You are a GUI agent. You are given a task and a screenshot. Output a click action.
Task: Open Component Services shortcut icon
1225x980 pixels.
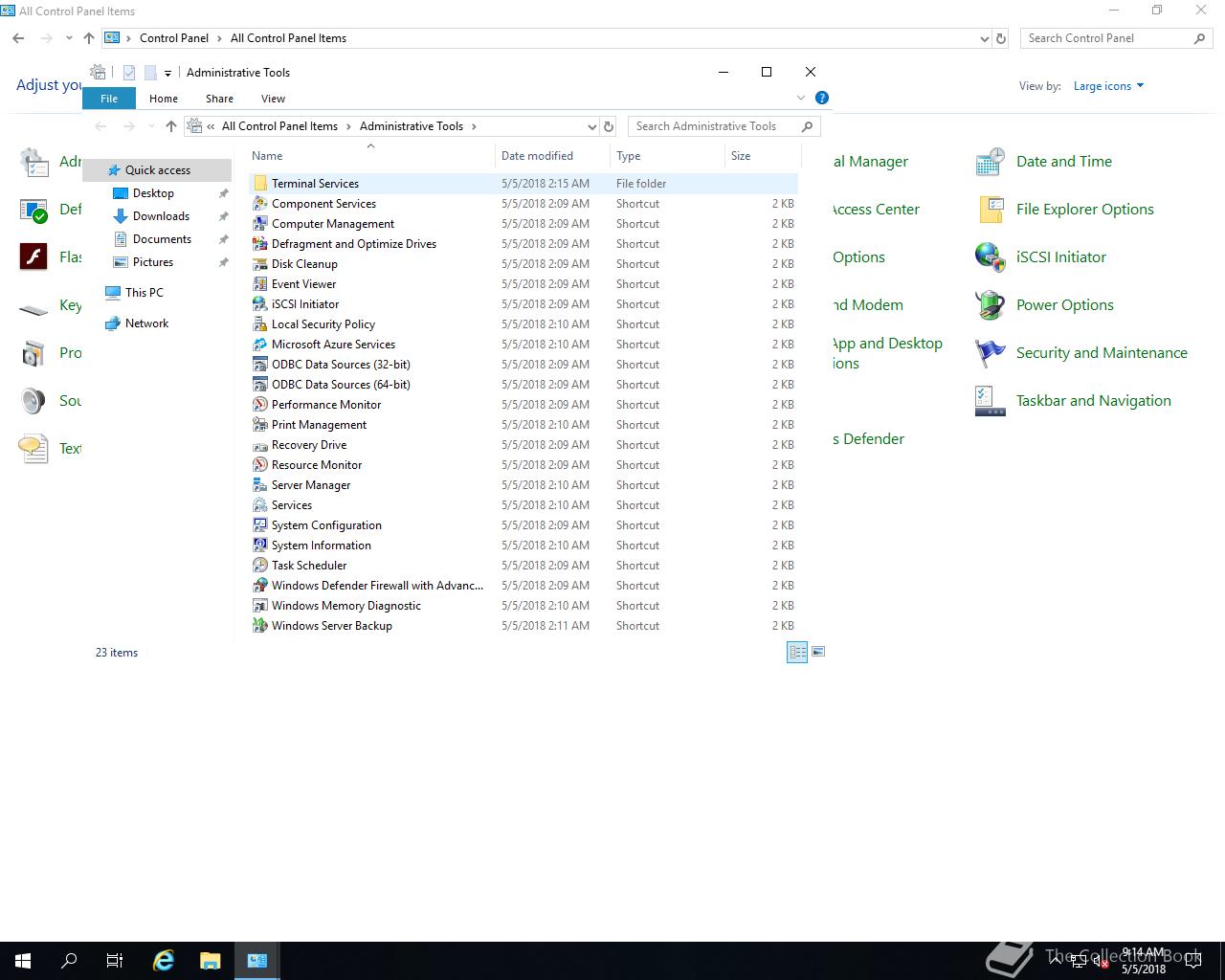tap(260, 204)
